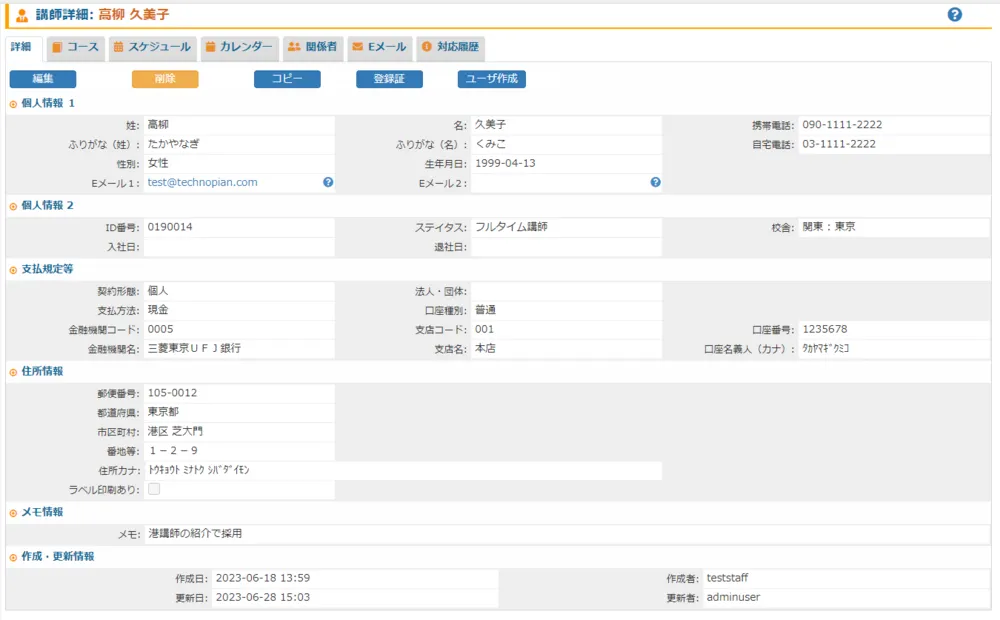Click the birth date 1999-04-13
The width and height of the screenshot is (1000, 620).
pos(505,163)
